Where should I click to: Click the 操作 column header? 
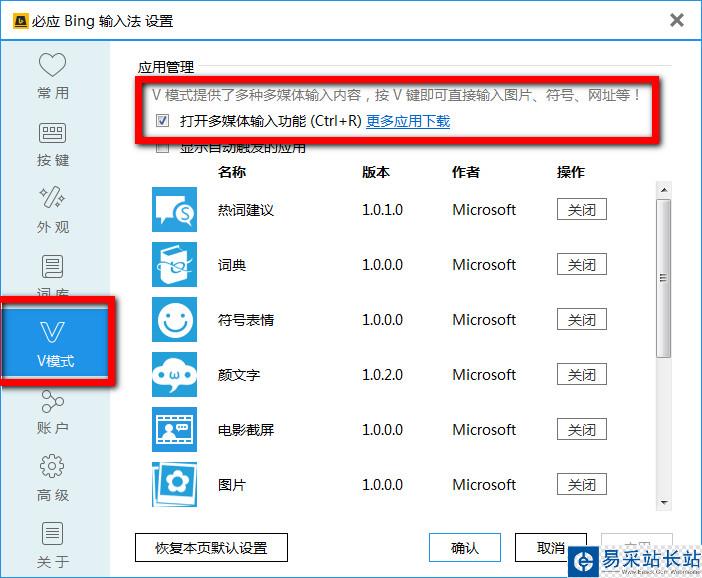(x=571, y=172)
